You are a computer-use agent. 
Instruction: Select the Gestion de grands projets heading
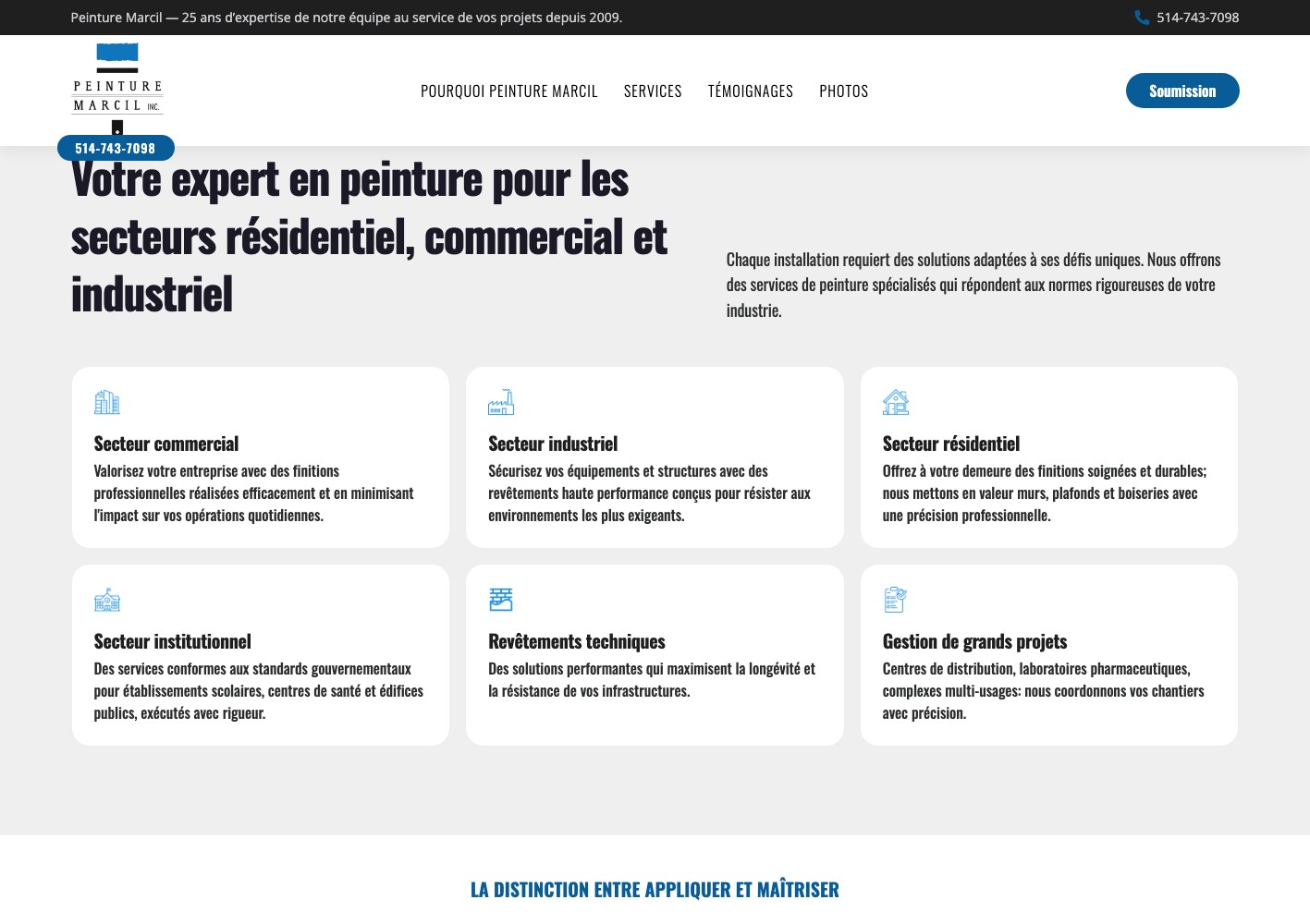pyautogui.click(x=975, y=641)
